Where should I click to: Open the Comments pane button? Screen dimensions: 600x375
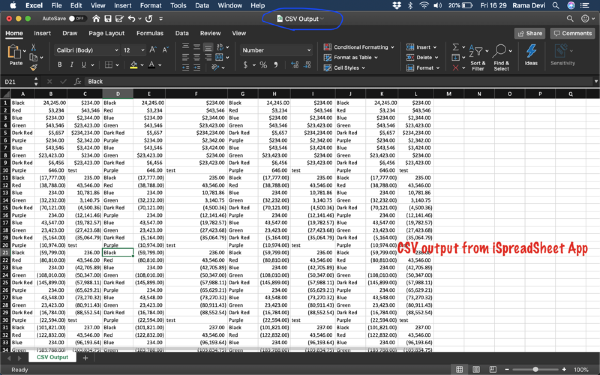(573, 33)
